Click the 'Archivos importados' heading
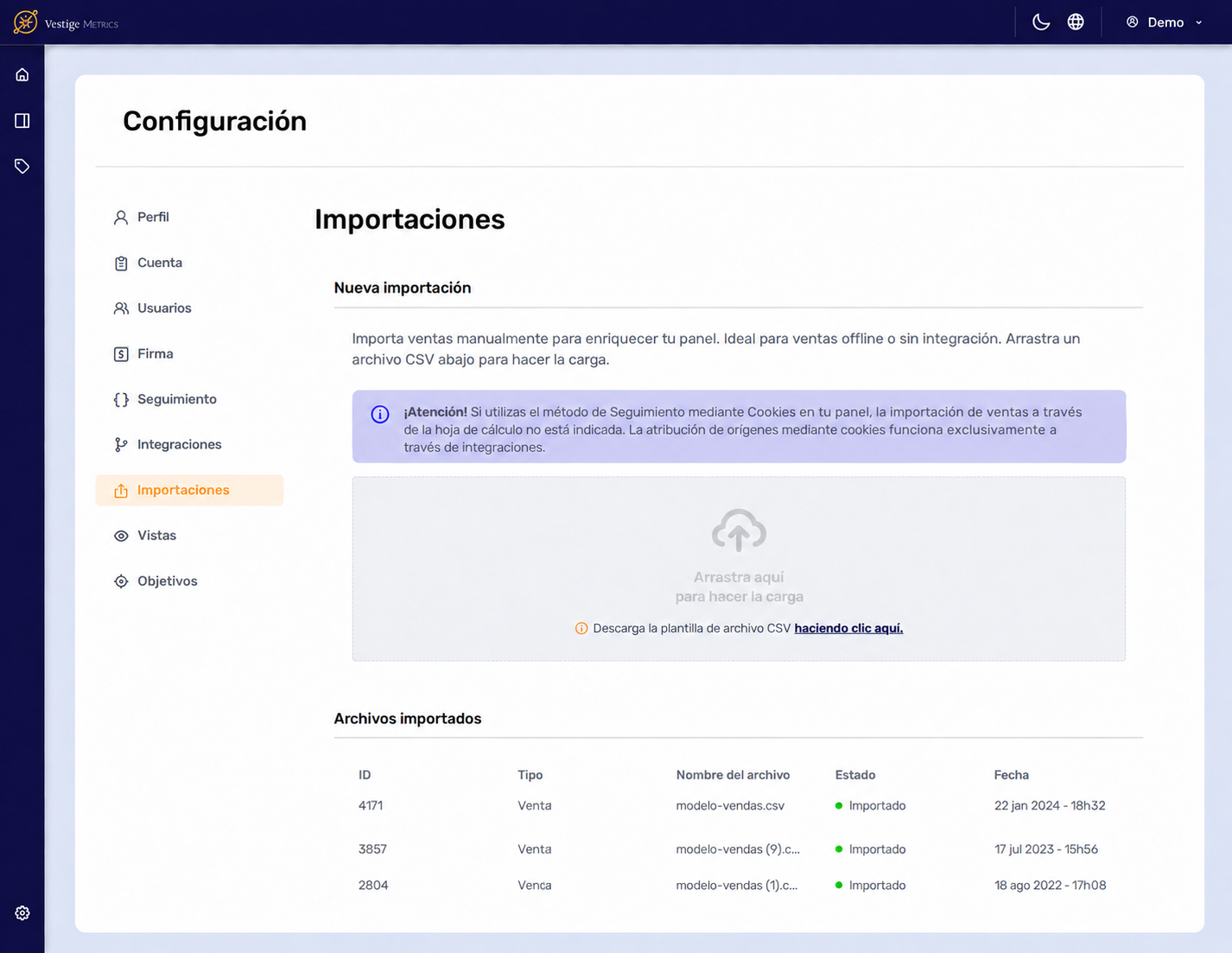This screenshot has width=1232, height=953. point(408,719)
